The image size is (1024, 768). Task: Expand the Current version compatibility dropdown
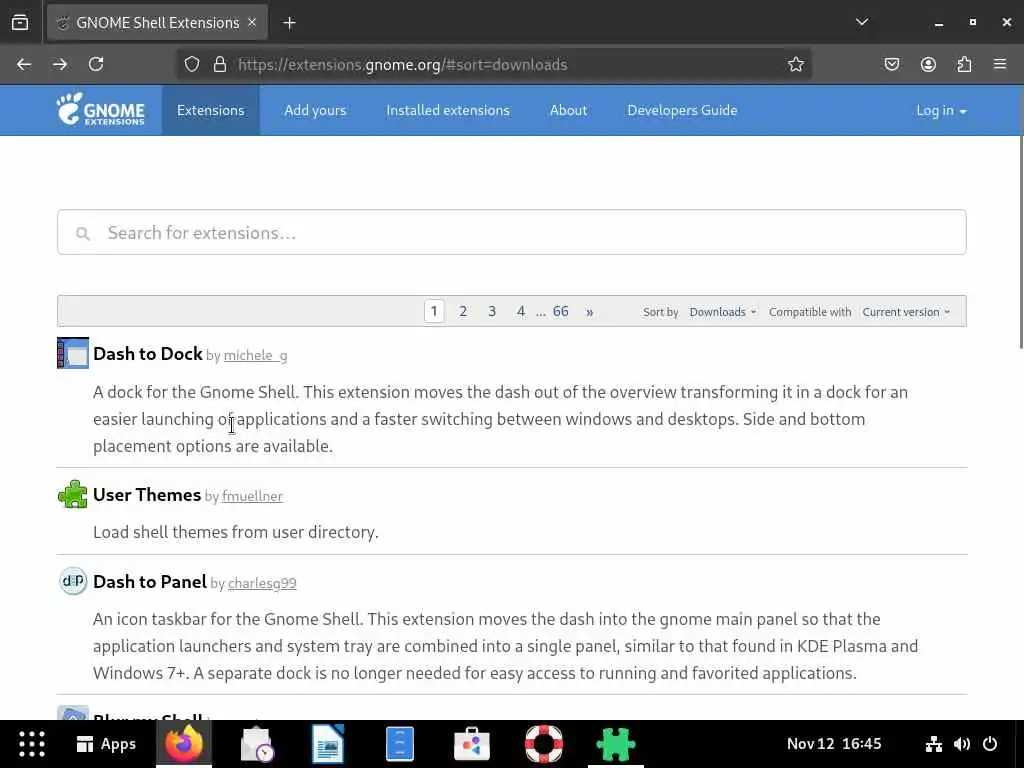[x=906, y=312]
